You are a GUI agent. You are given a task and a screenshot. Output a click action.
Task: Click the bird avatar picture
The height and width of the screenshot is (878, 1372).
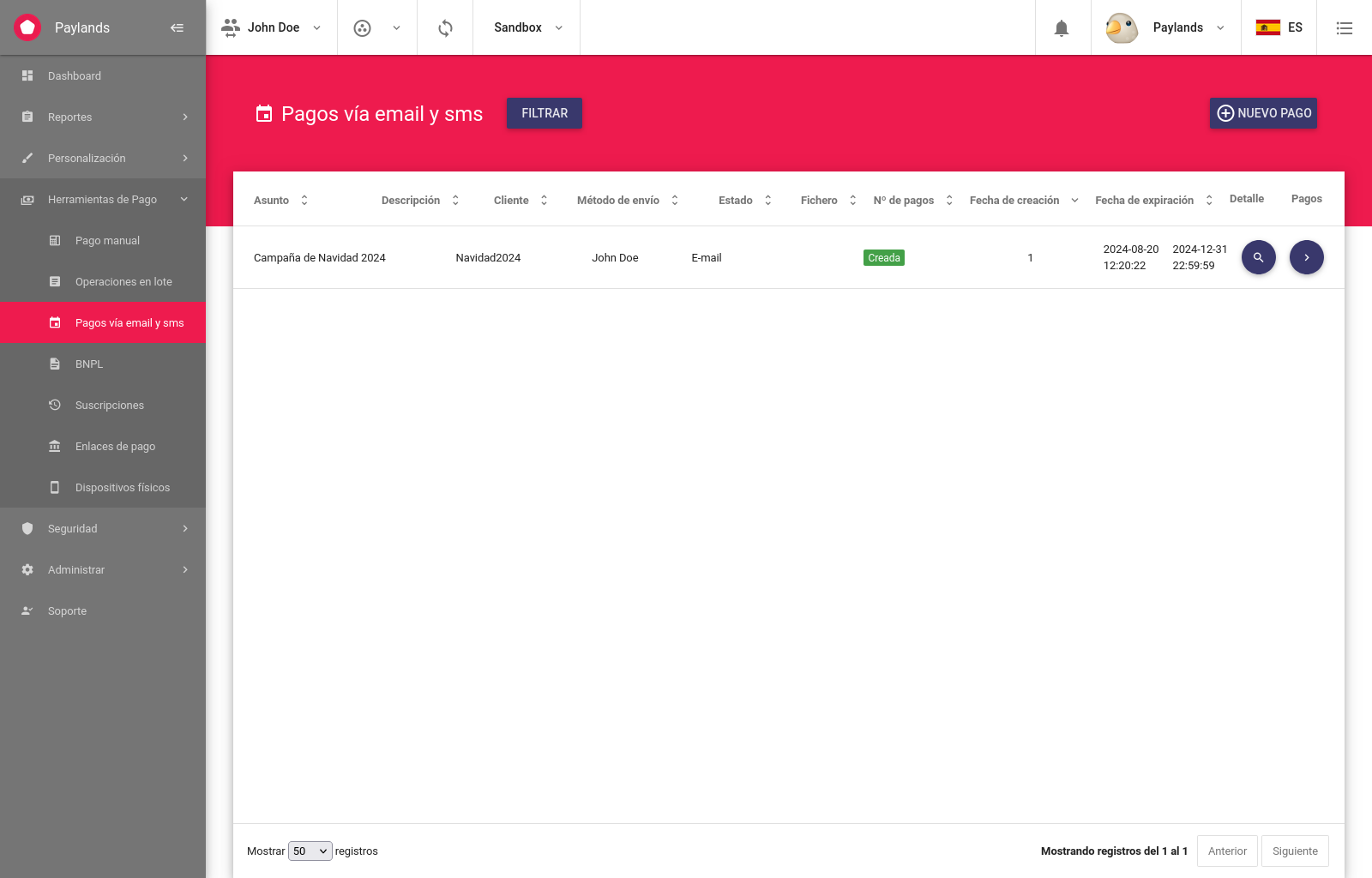coord(1122,27)
